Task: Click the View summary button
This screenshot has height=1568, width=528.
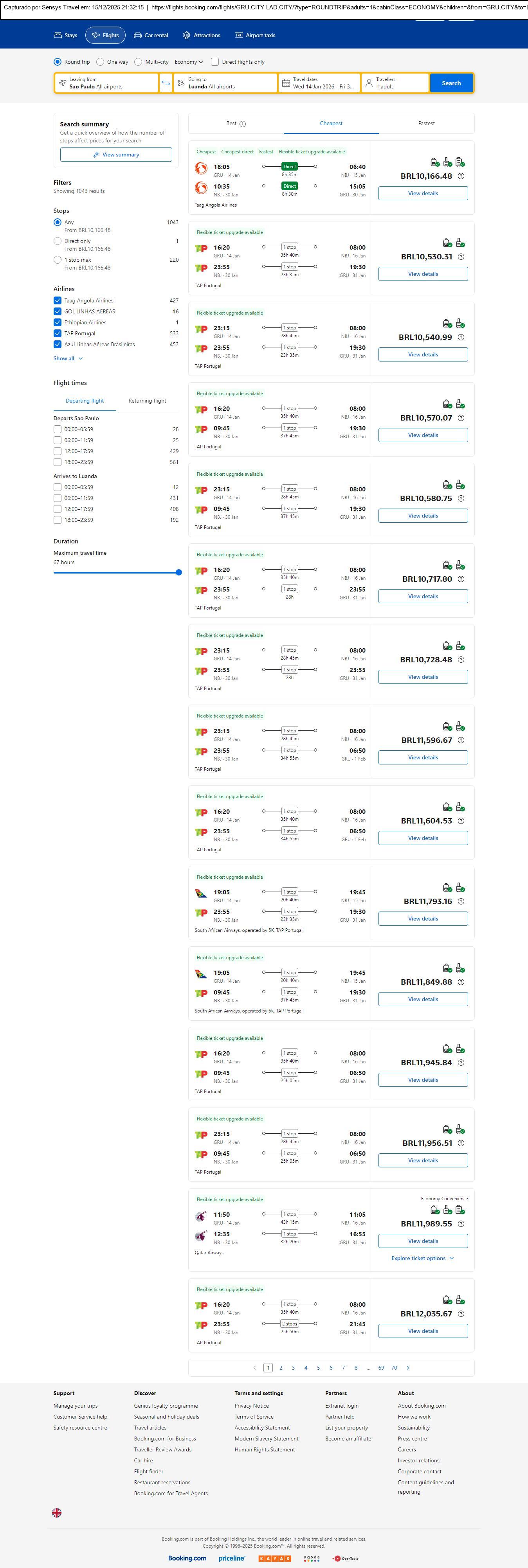Action: pos(116,155)
